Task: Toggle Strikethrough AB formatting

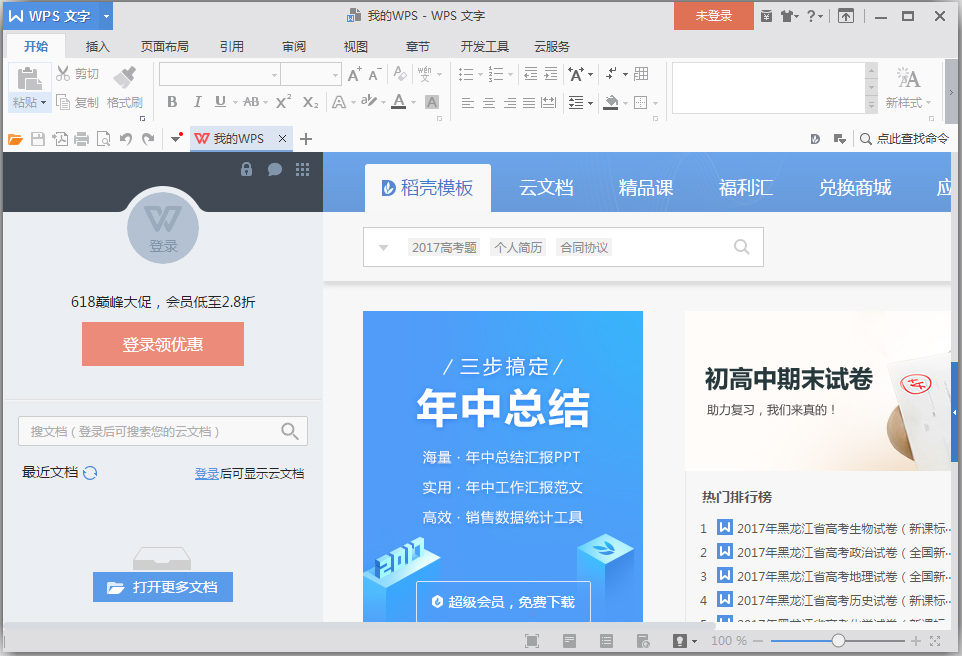Action: 251,102
